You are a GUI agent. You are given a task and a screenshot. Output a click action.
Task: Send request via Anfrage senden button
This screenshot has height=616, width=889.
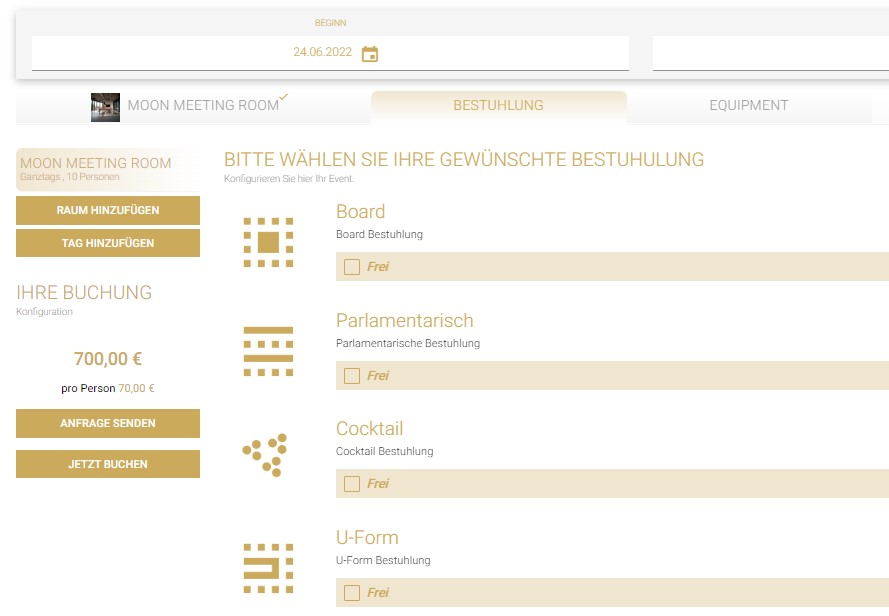click(108, 423)
